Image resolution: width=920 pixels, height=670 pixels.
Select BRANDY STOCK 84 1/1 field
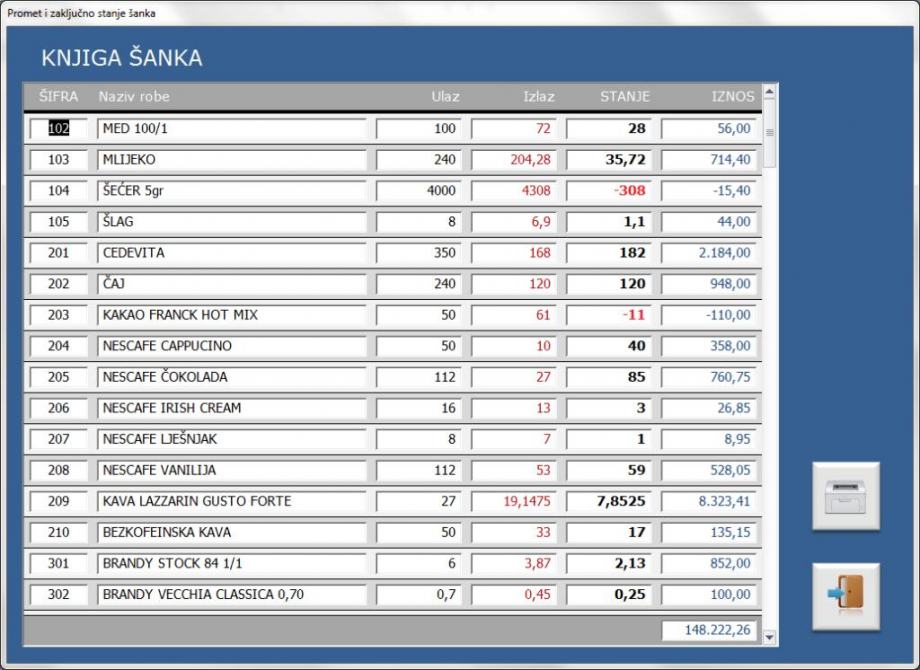tap(232, 564)
